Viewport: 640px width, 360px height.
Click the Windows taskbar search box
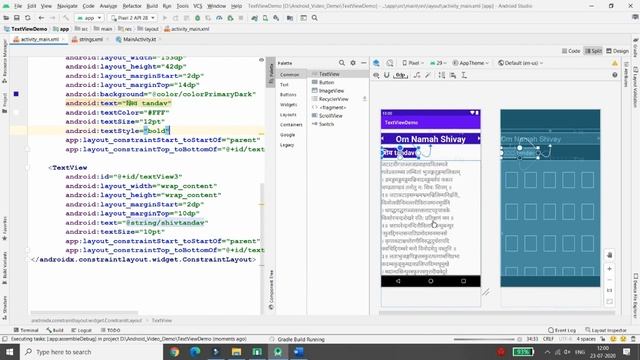tap(91, 352)
